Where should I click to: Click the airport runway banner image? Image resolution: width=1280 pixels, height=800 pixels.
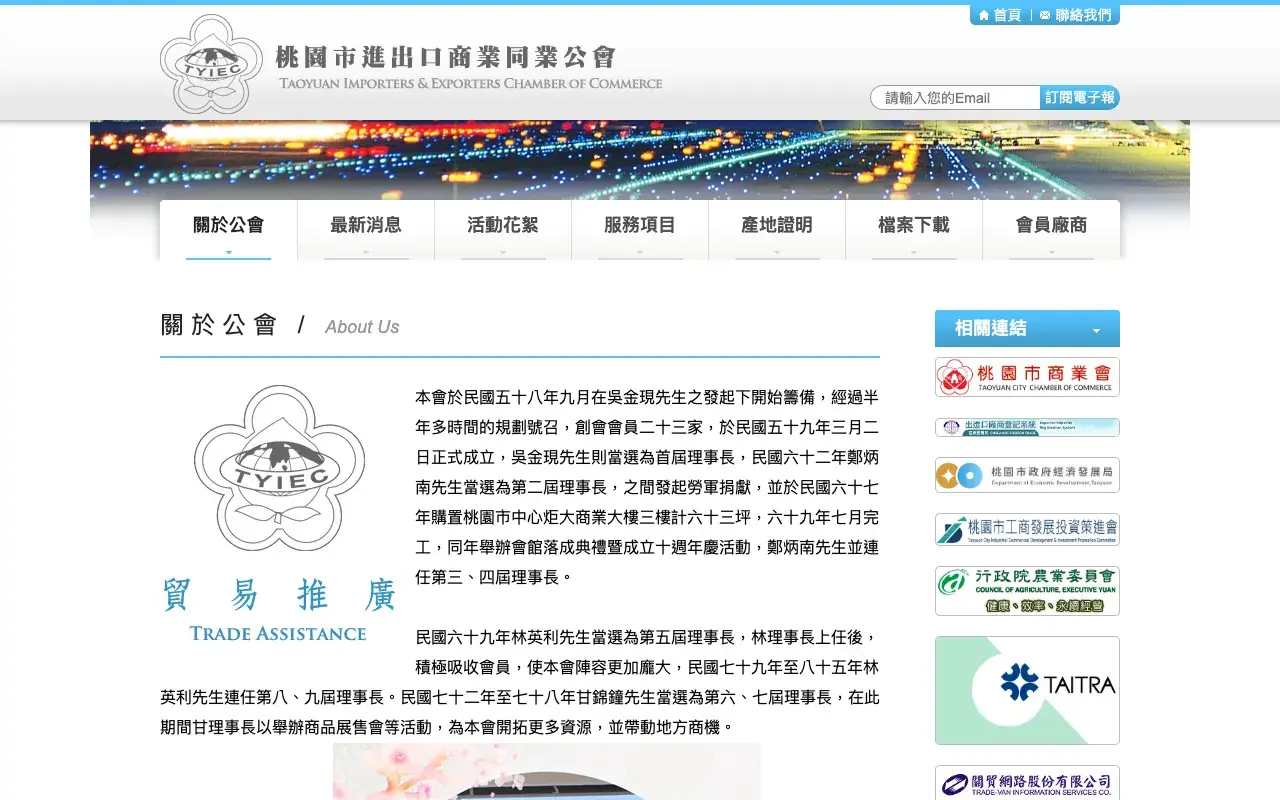tap(640, 160)
